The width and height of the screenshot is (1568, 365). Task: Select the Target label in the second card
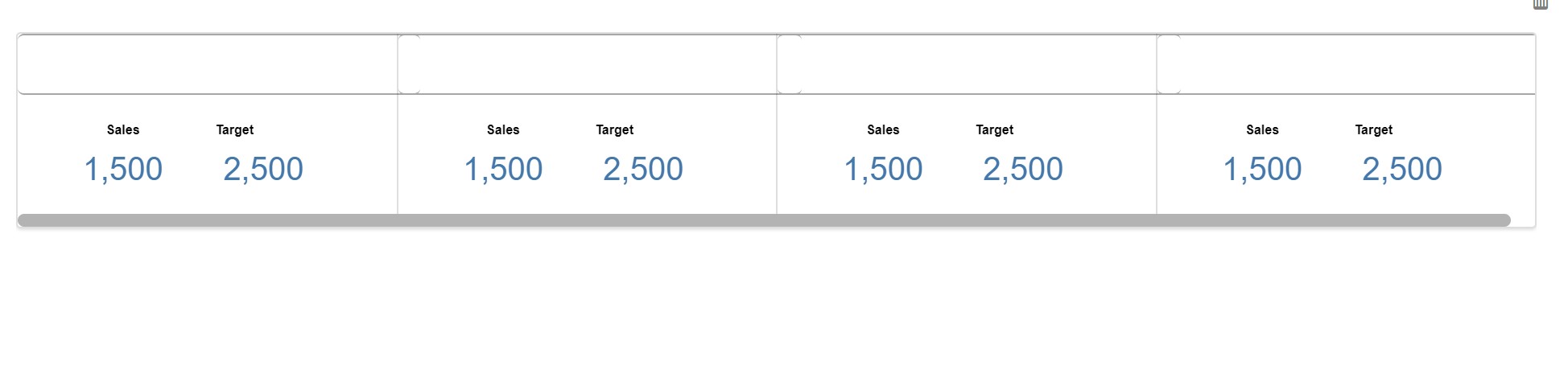click(615, 129)
